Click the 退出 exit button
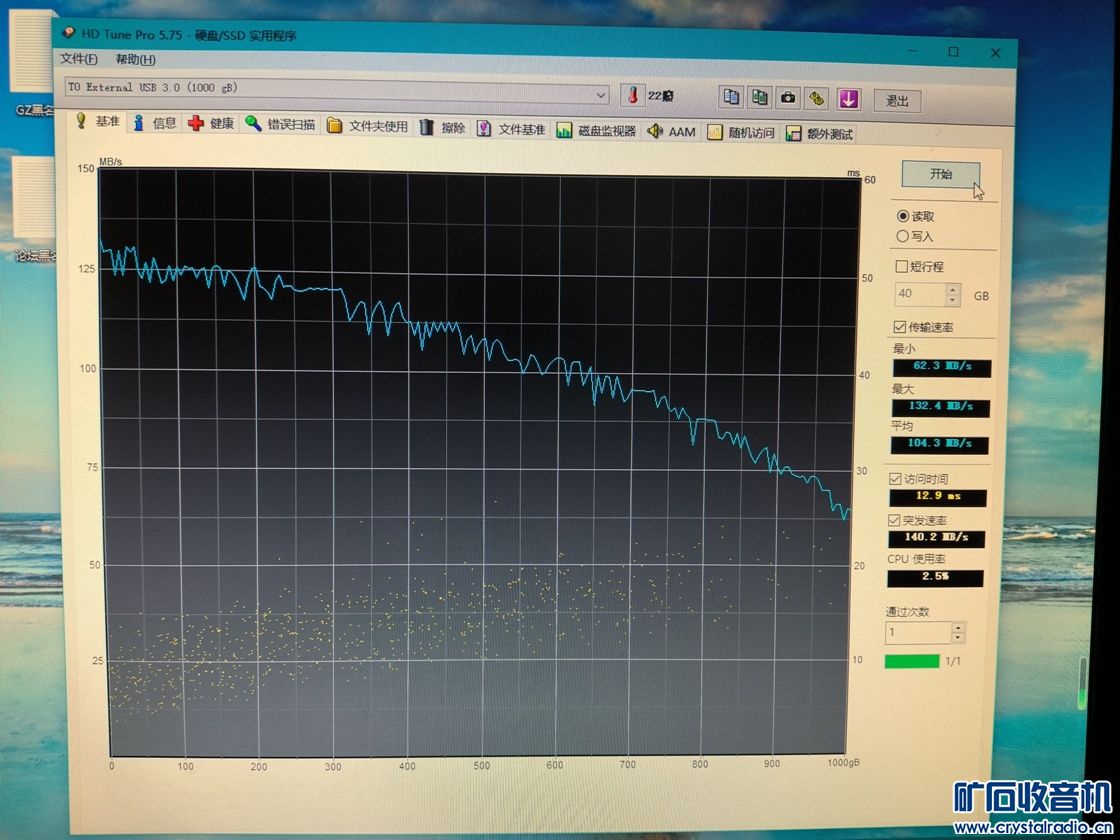 click(x=898, y=101)
